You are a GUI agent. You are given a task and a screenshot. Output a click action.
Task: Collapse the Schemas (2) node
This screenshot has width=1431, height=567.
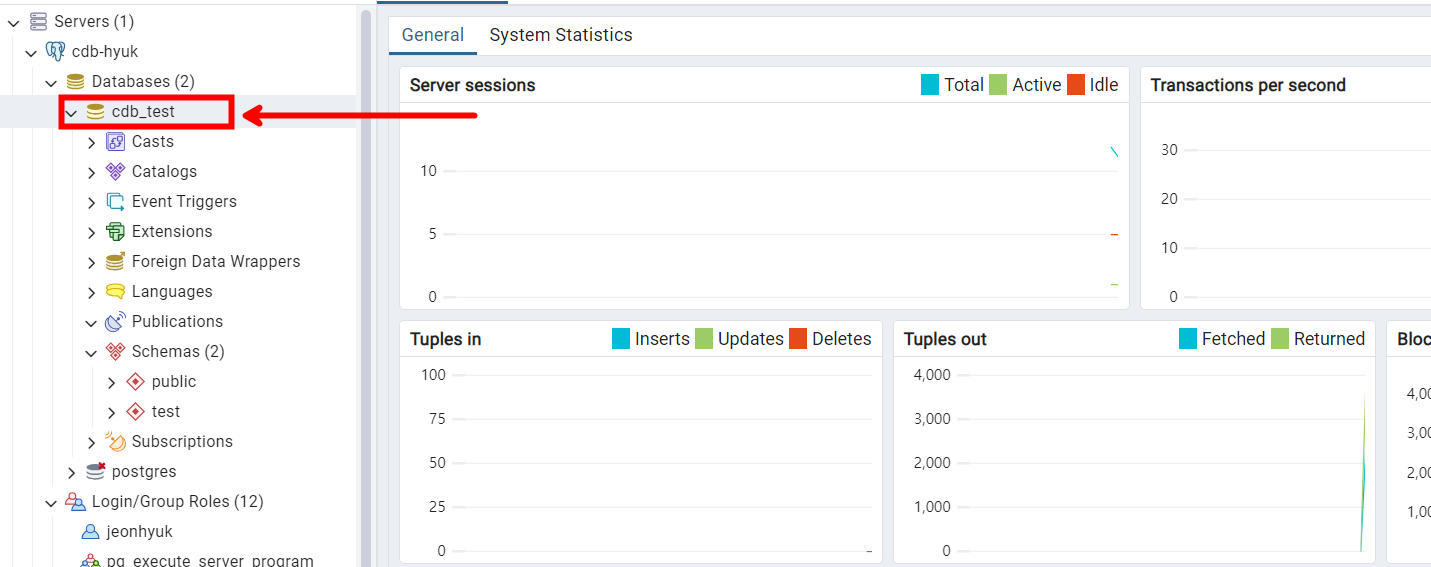tap(91, 352)
